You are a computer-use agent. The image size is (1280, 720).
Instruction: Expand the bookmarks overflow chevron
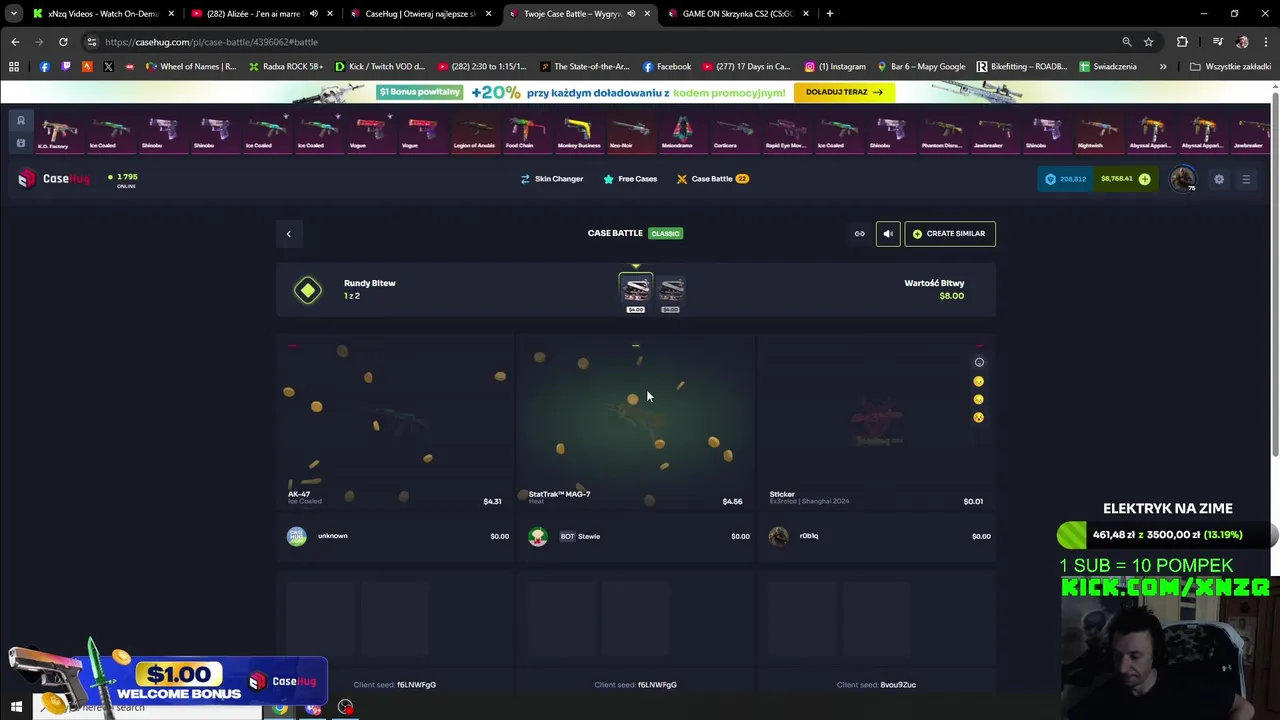[x=1162, y=67]
